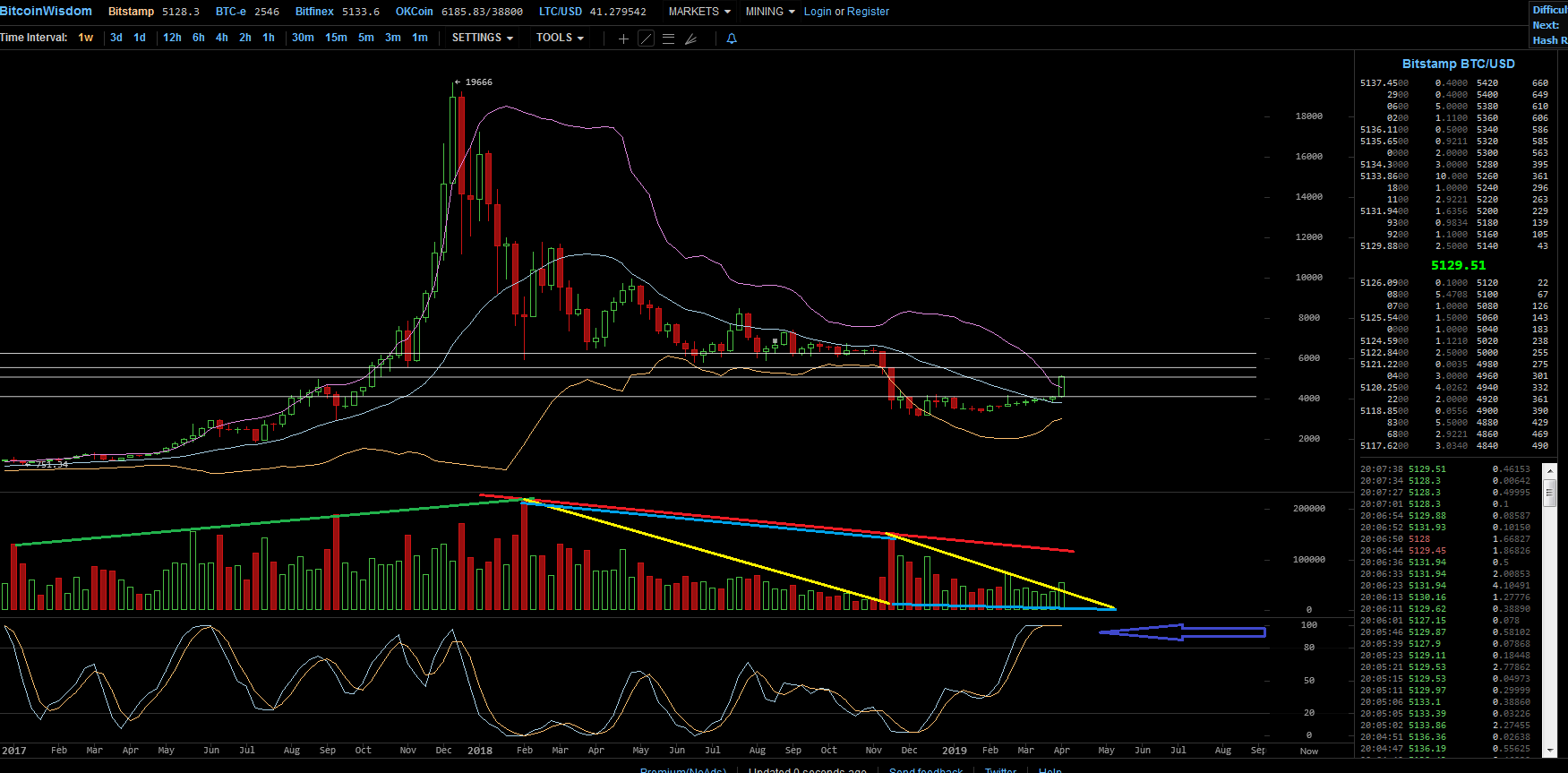Set chart interval to 3m

(393, 38)
